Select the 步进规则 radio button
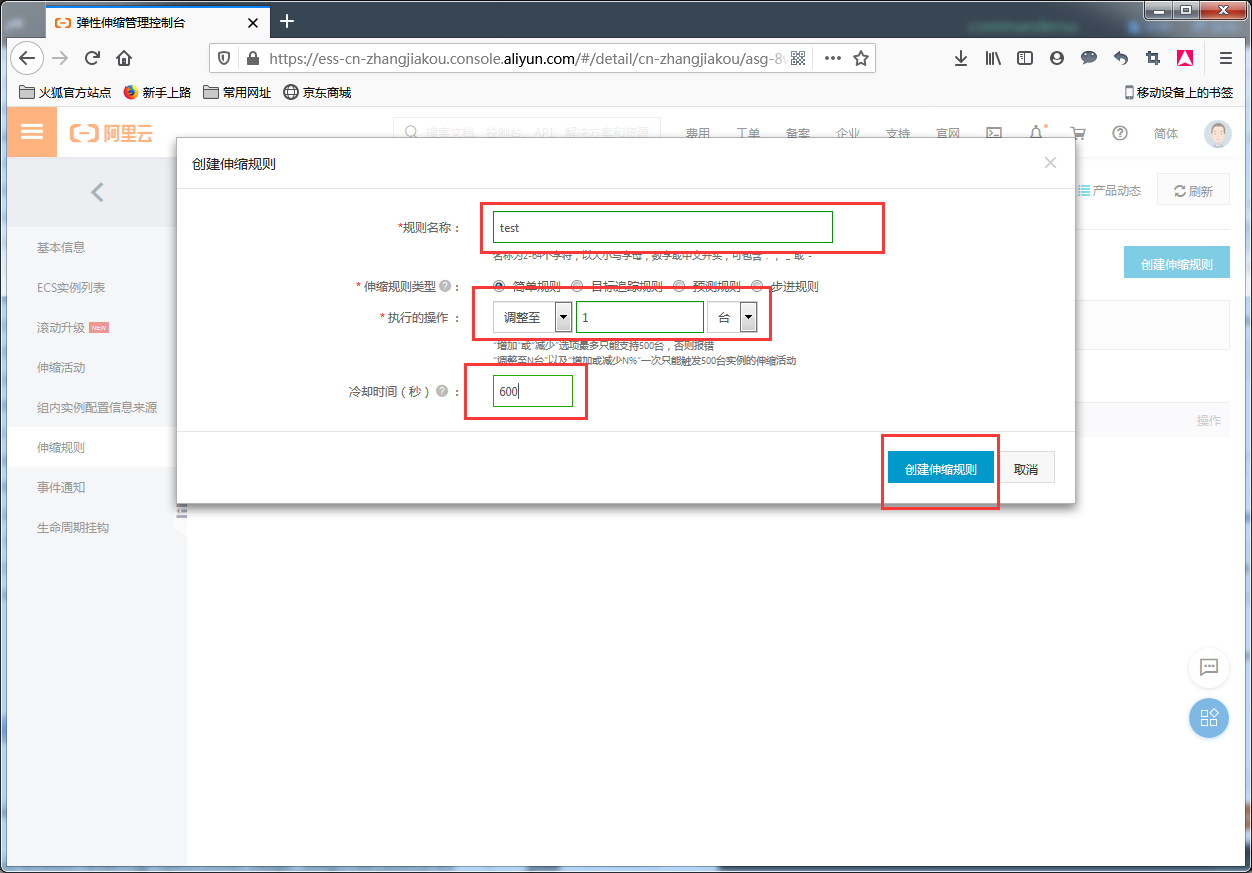Image resolution: width=1252 pixels, height=873 pixels. [x=757, y=286]
